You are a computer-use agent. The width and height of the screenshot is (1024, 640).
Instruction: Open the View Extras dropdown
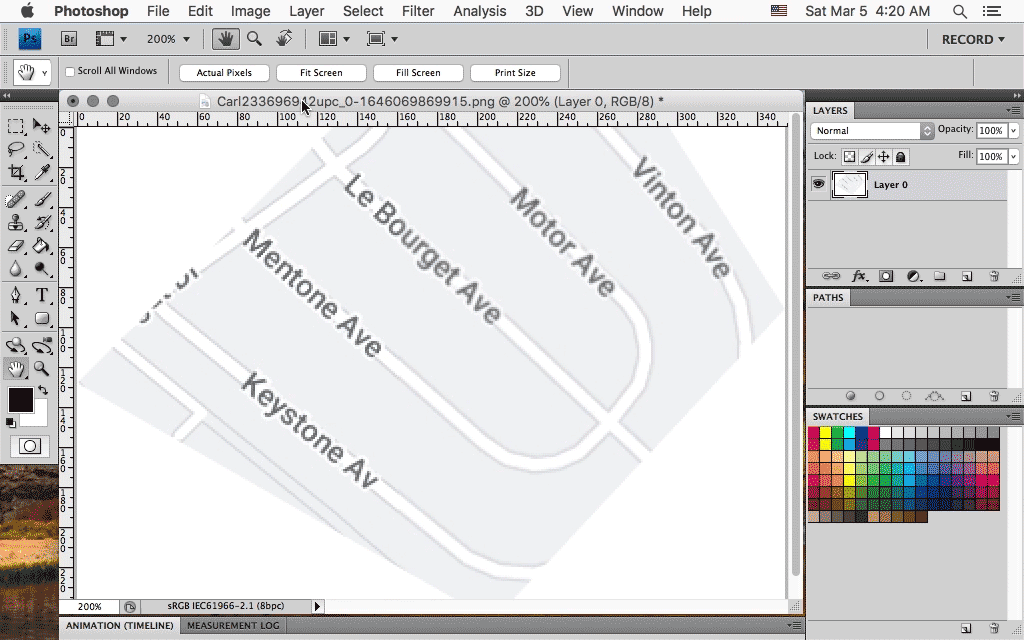click(111, 39)
